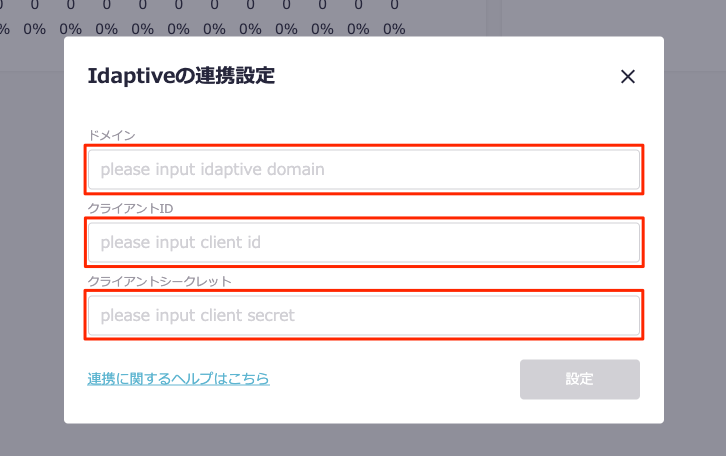Screen dimensions: 726x456
Task: Dismiss the modal using the X icon
Action: pyautogui.click(x=628, y=77)
